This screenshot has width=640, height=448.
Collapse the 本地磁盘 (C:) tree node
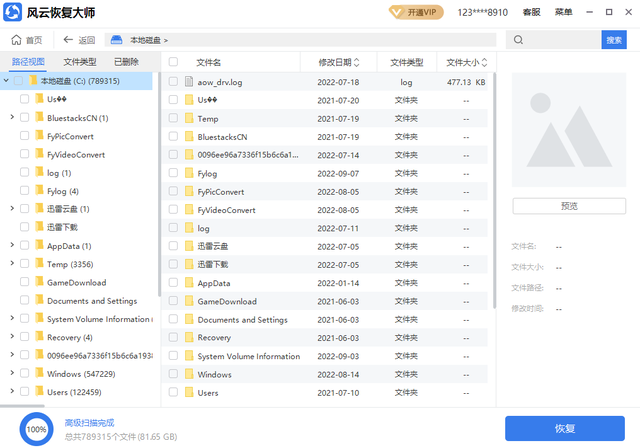6,81
